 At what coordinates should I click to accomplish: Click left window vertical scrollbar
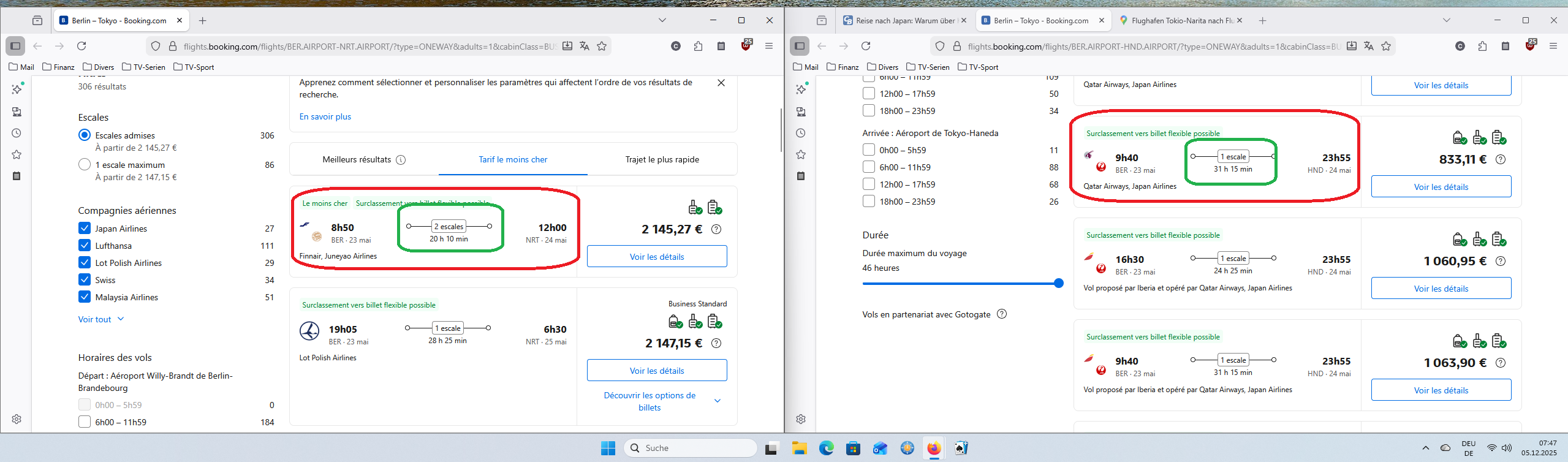click(x=781, y=131)
